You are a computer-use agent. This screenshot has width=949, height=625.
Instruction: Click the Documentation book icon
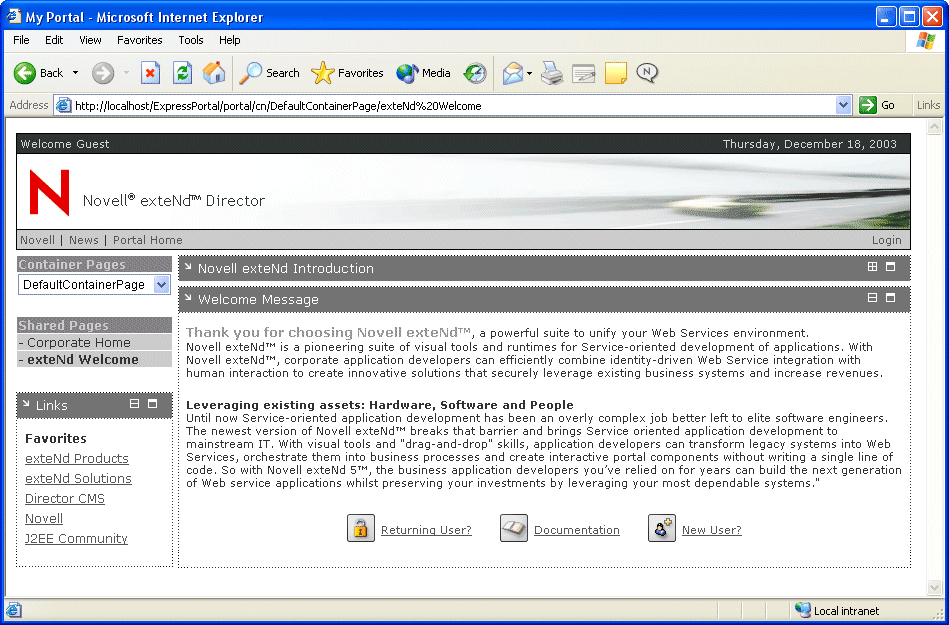point(513,528)
